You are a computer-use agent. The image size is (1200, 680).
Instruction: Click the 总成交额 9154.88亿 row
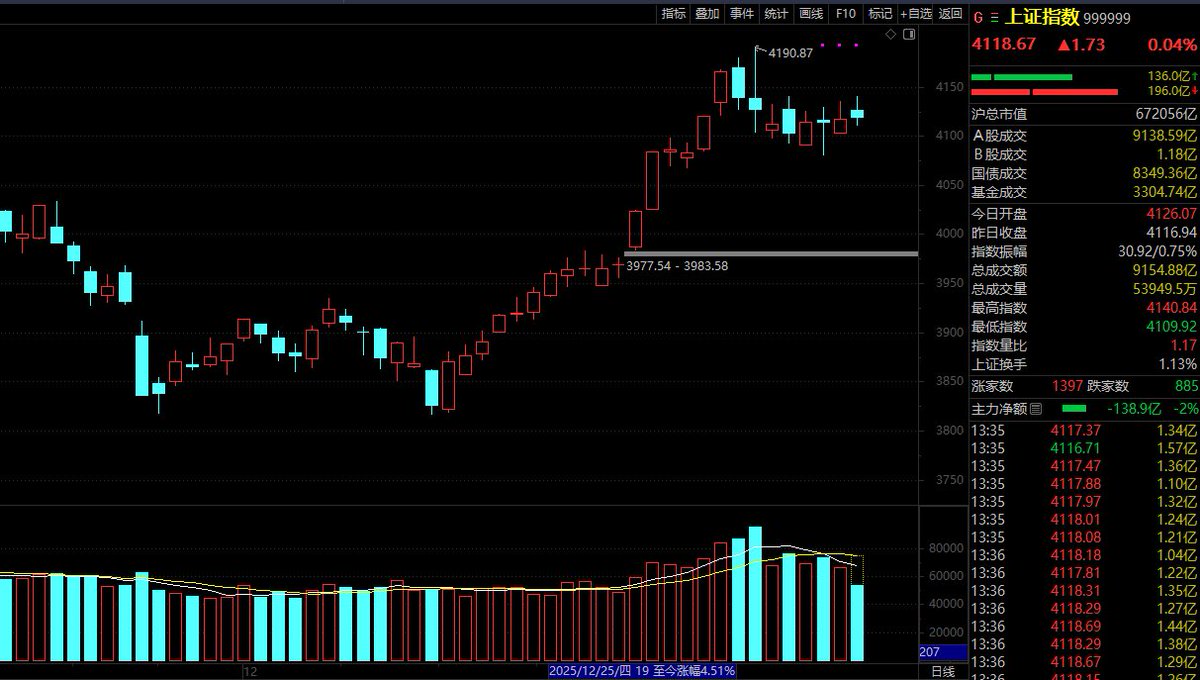tap(1084, 270)
